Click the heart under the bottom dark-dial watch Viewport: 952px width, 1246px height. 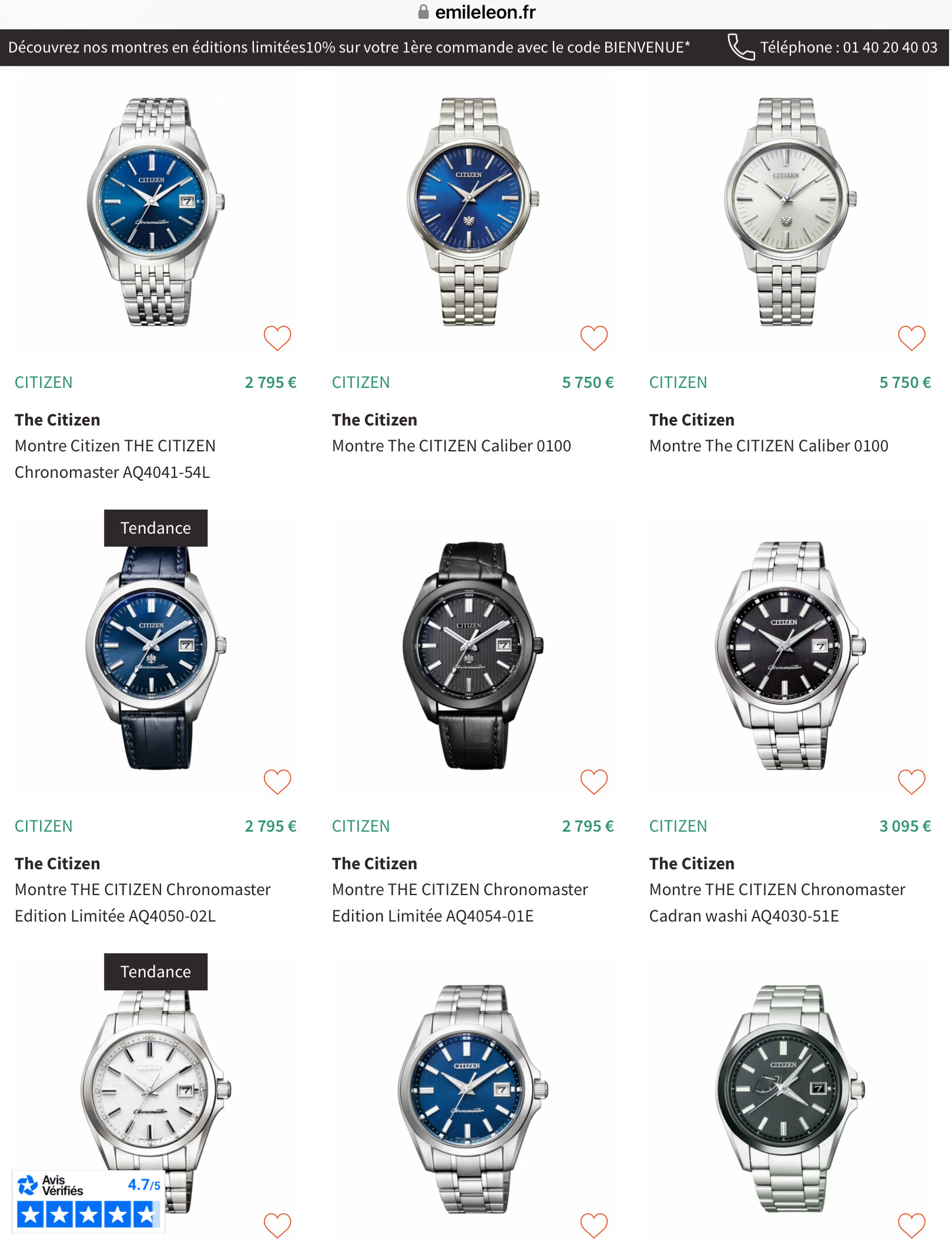click(911, 1225)
